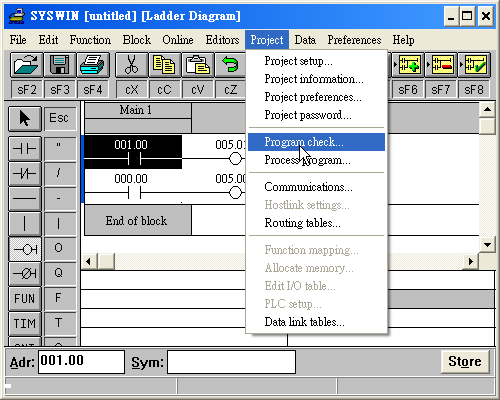Image resolution: width=500 pixels, height=400 pixels.
Task: Select the output coil tool
Action: (25, 249)
